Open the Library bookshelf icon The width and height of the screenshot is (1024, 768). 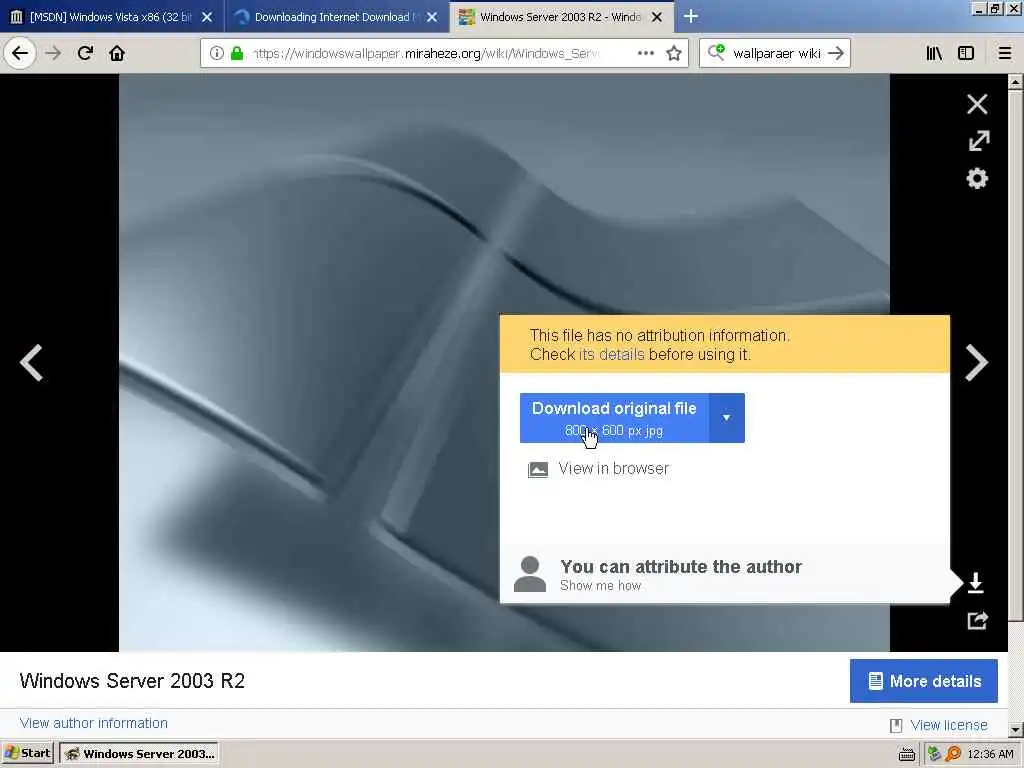[x=934, y=53]
